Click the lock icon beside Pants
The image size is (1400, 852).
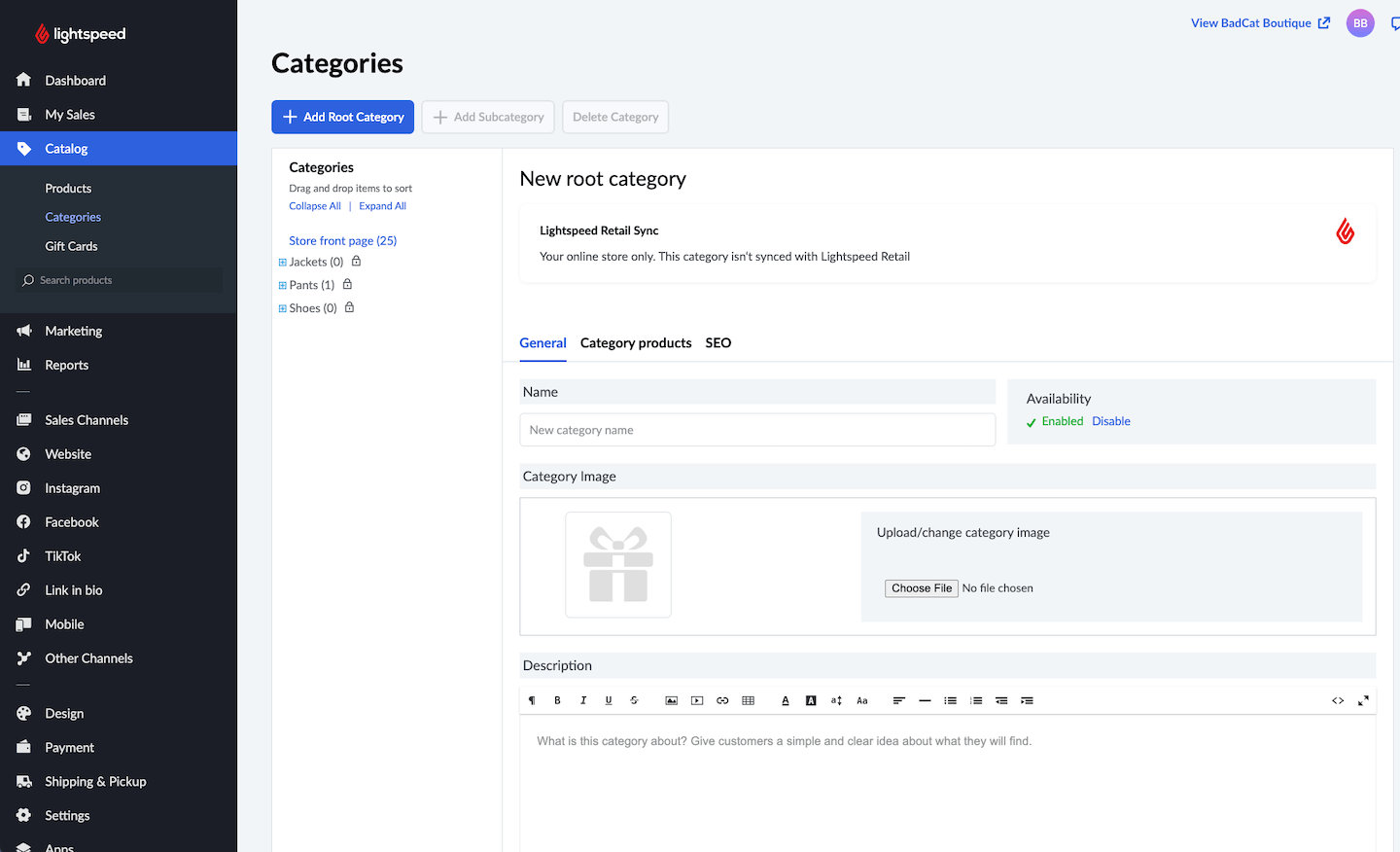tap(347, 284)
